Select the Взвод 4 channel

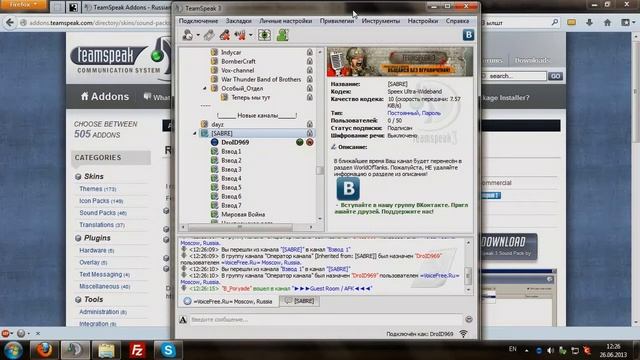tap(231, 178)
